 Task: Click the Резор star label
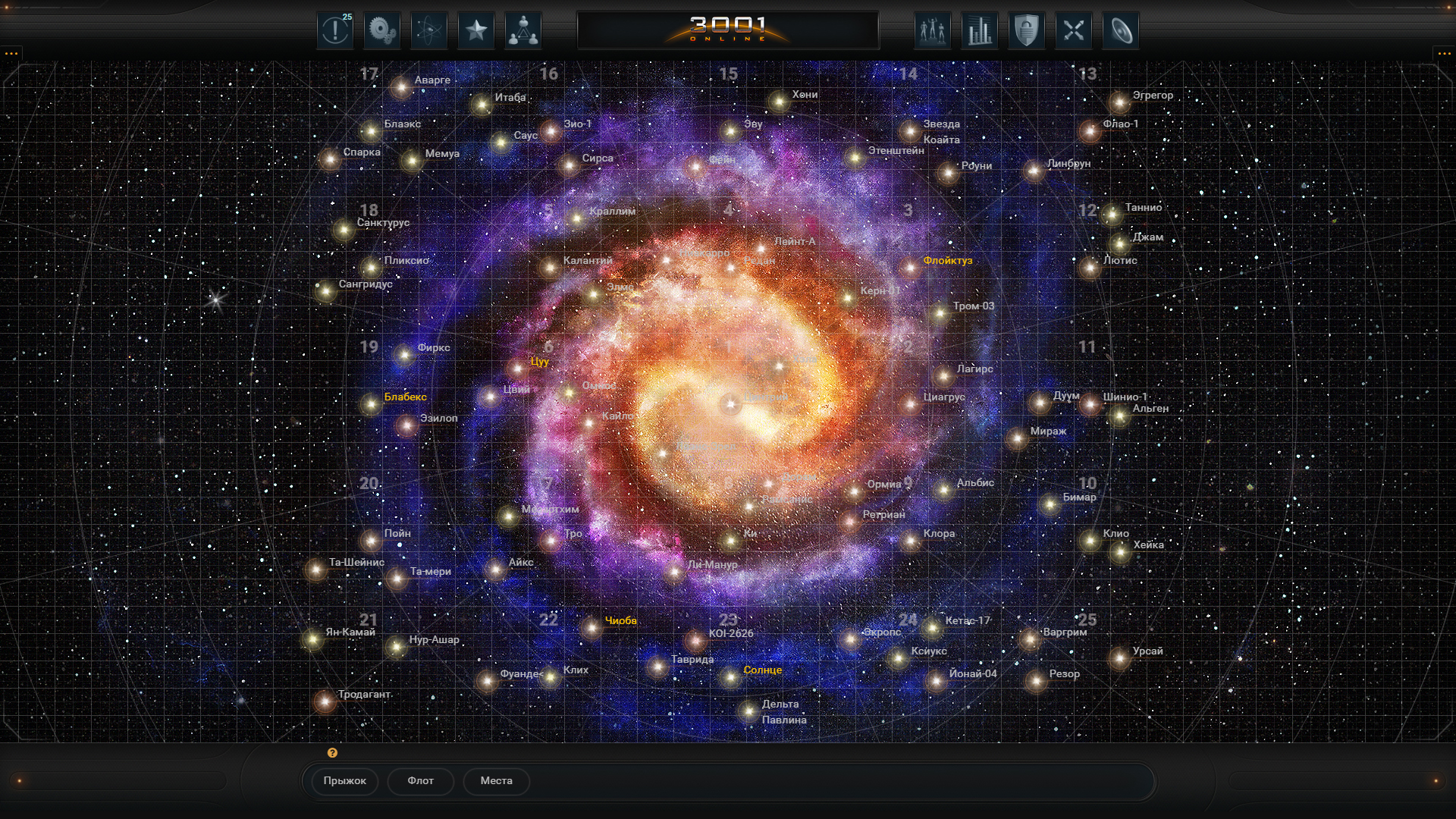tap(1065, 674)
